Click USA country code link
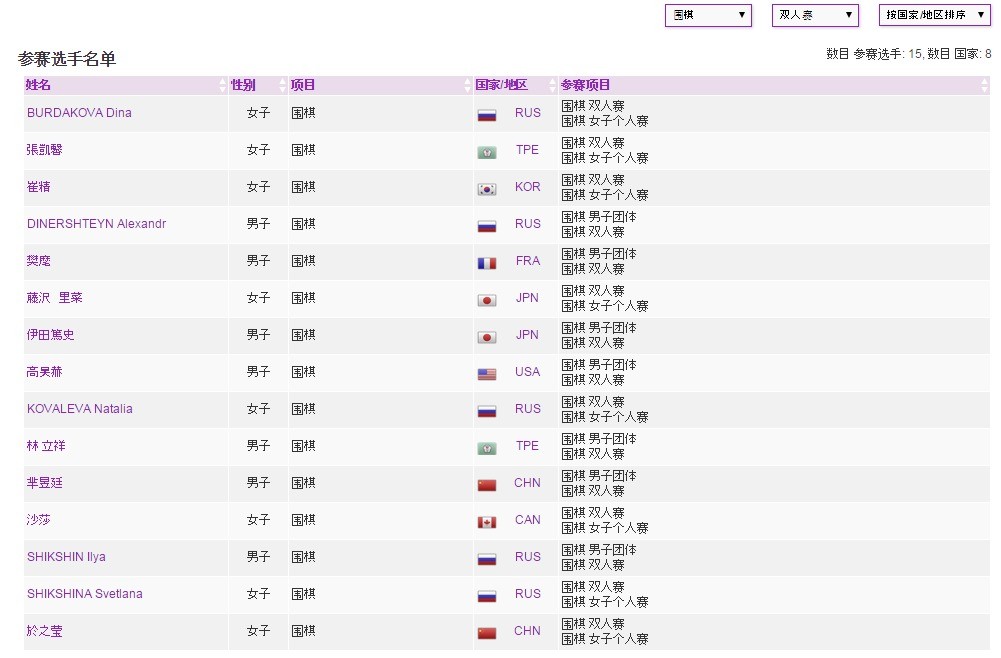The width and height of the screenshot is (1001, 658). 527,372
